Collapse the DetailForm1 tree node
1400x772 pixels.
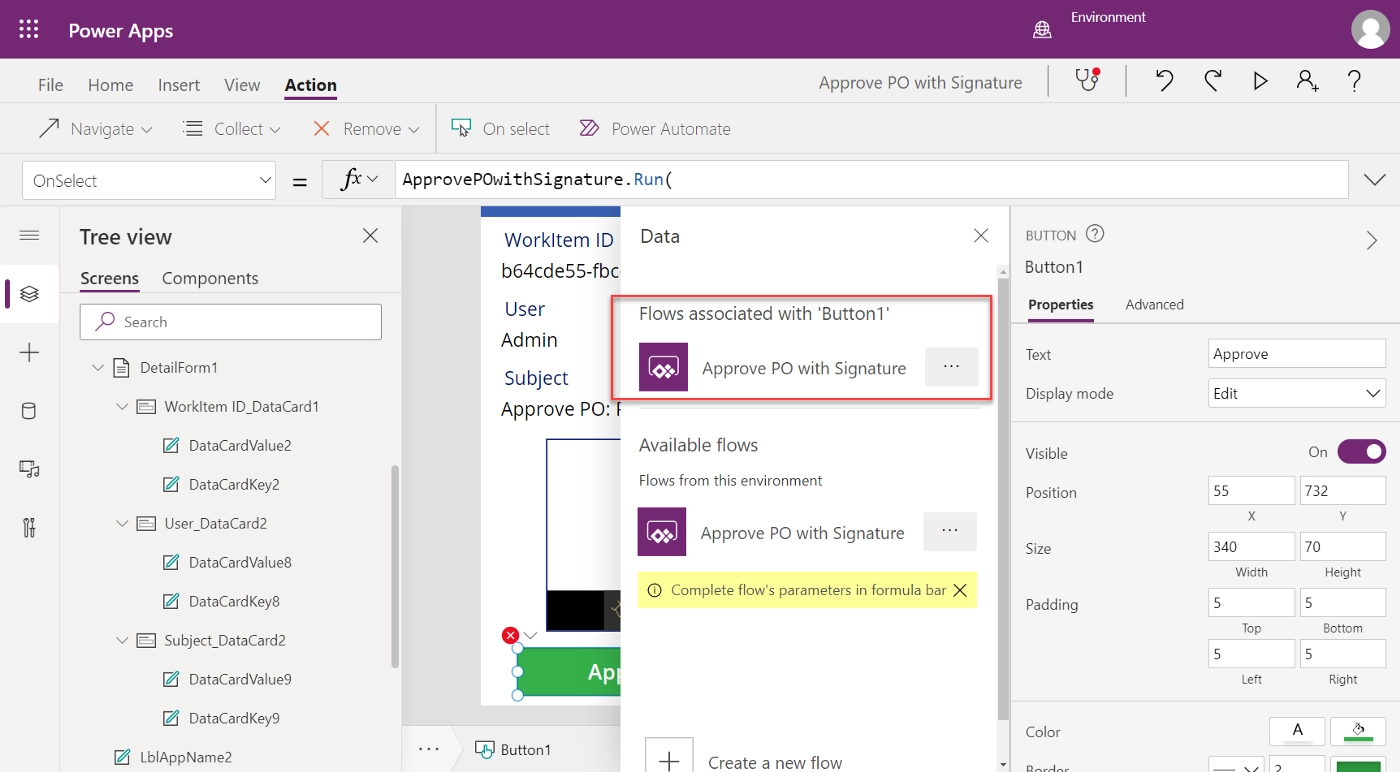[x=98, y=367]
